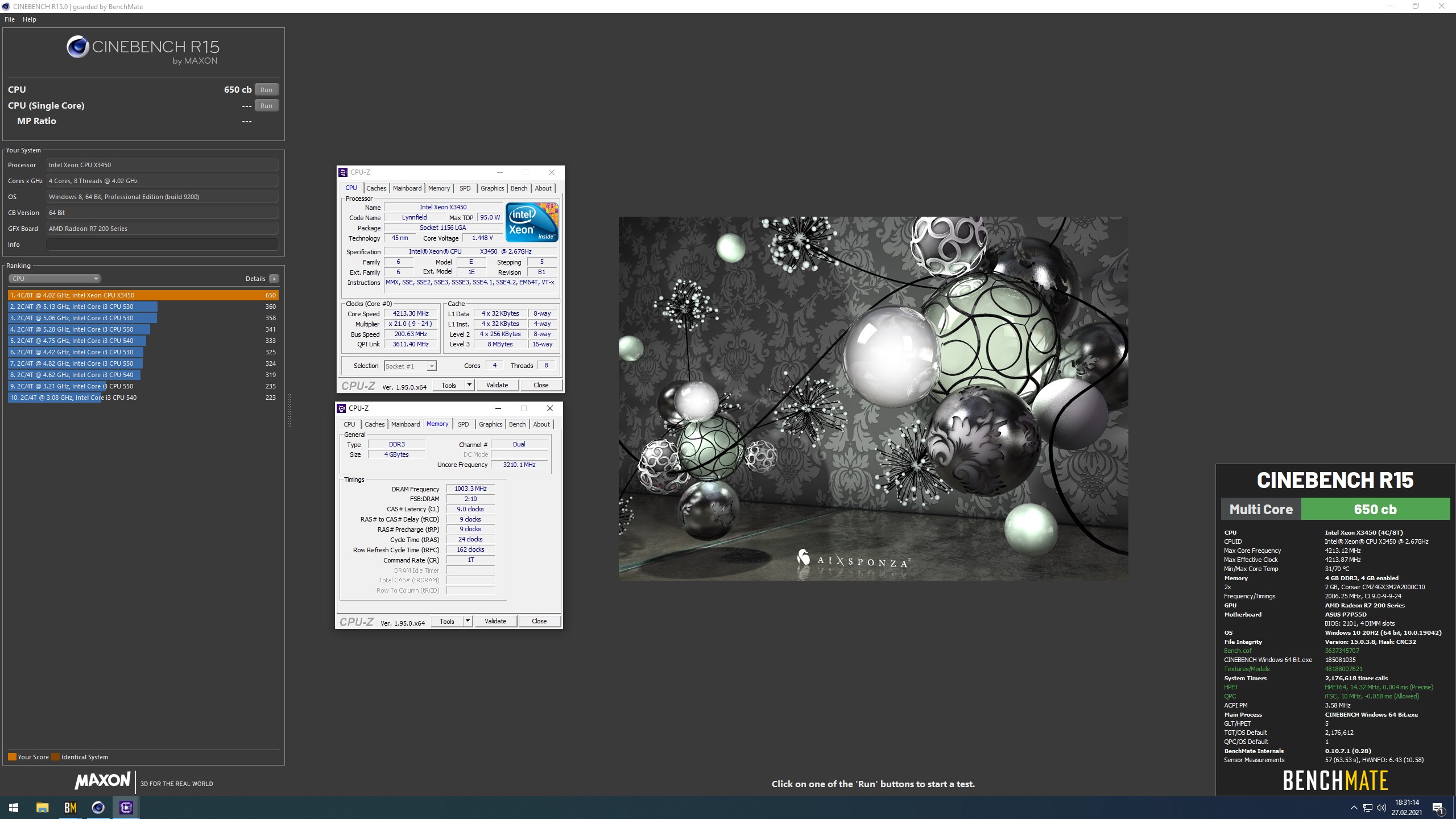Click Validate in lower CPU-Z window
This screenshot has width=1456, height=819.
[495, 621]
